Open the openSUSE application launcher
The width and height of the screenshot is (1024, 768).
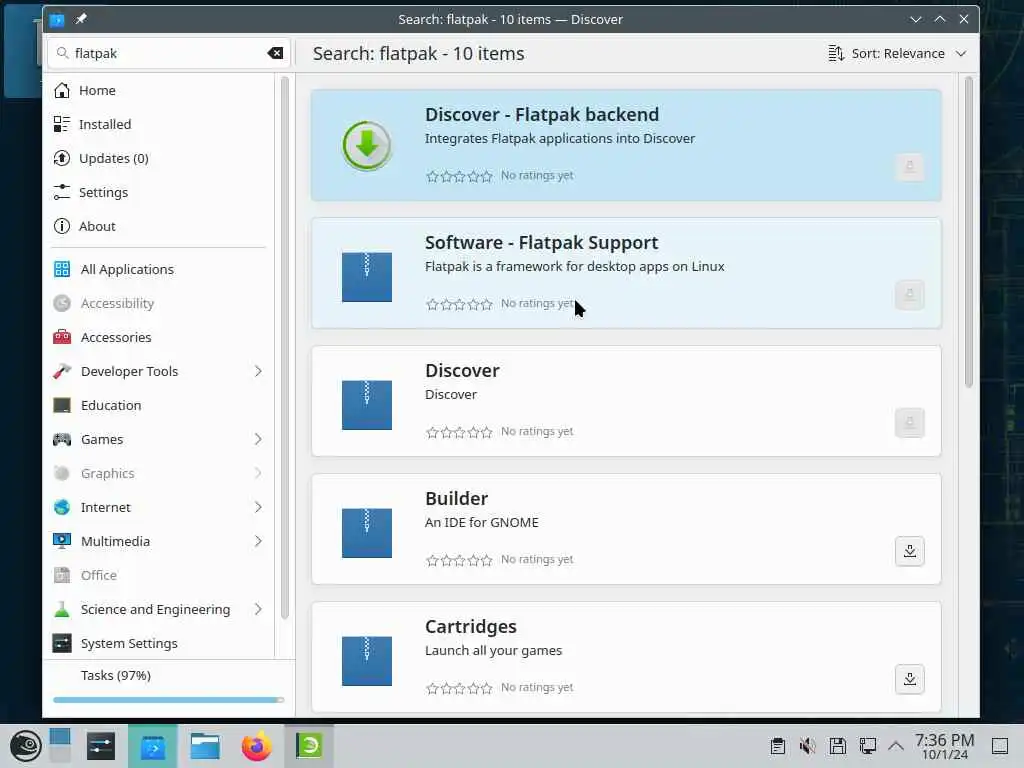[26, 746]
